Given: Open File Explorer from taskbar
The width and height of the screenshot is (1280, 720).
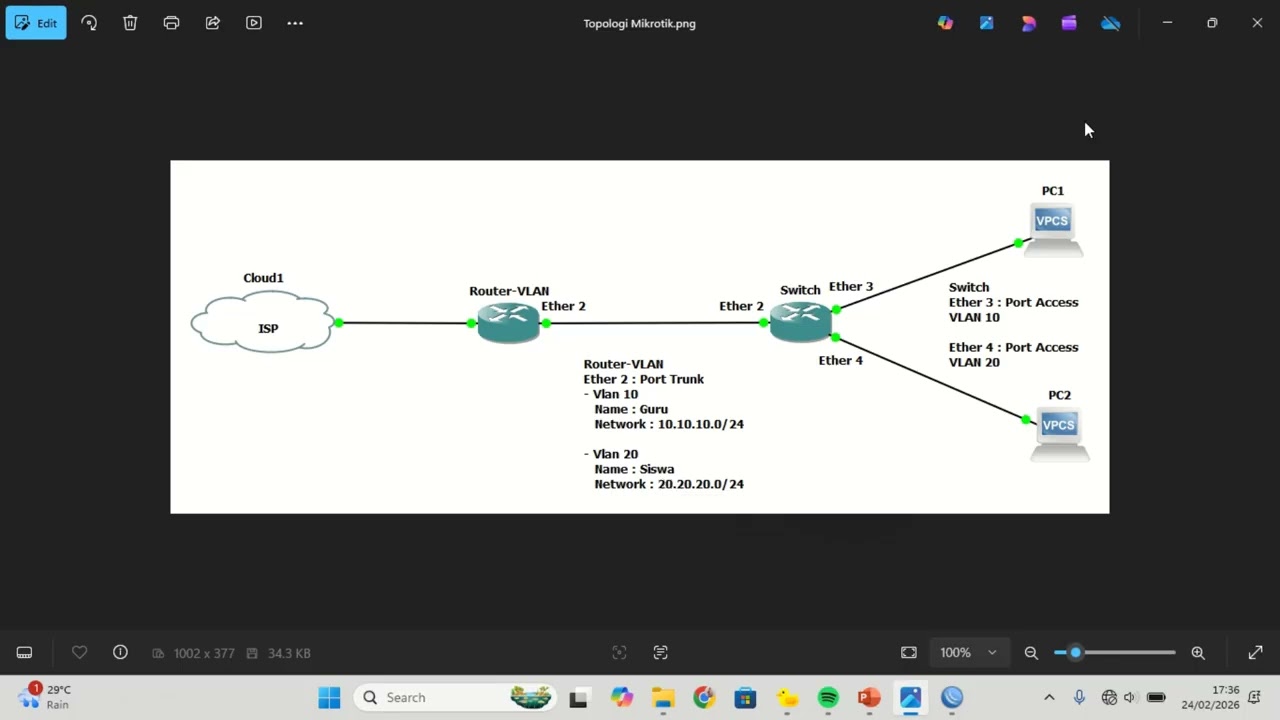Looking at the screenshot, I should tap(663, 698).
